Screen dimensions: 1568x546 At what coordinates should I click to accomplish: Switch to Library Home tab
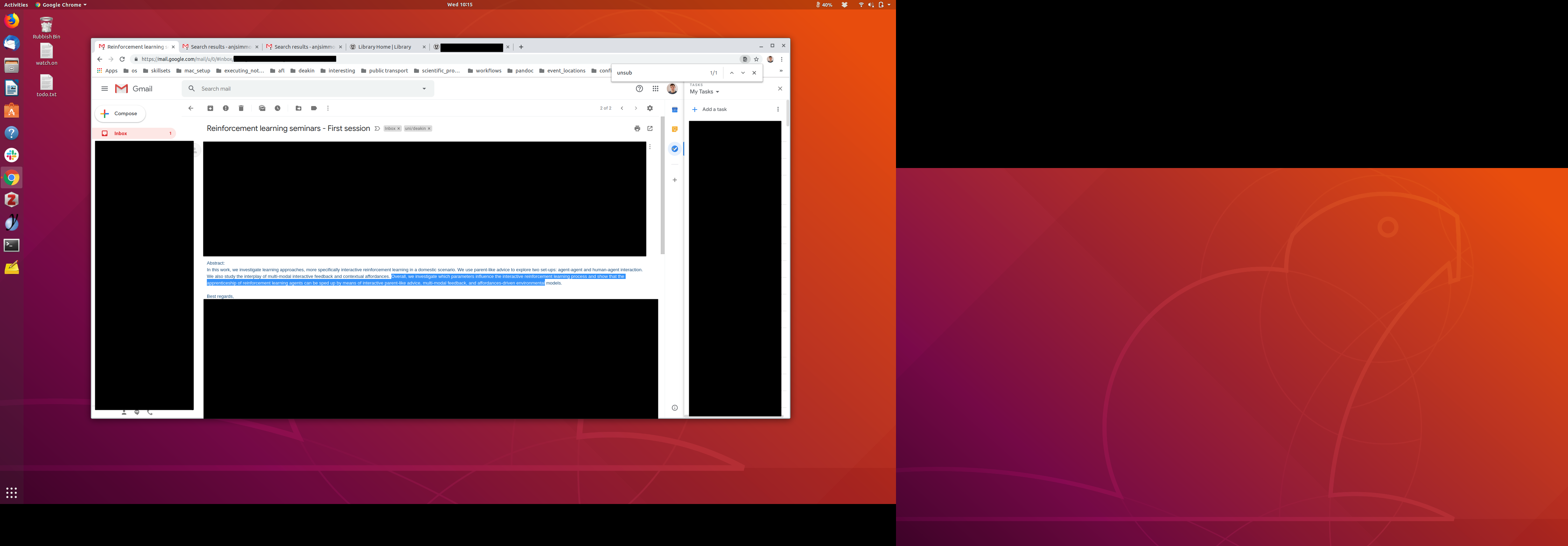(x=384, y=47)
